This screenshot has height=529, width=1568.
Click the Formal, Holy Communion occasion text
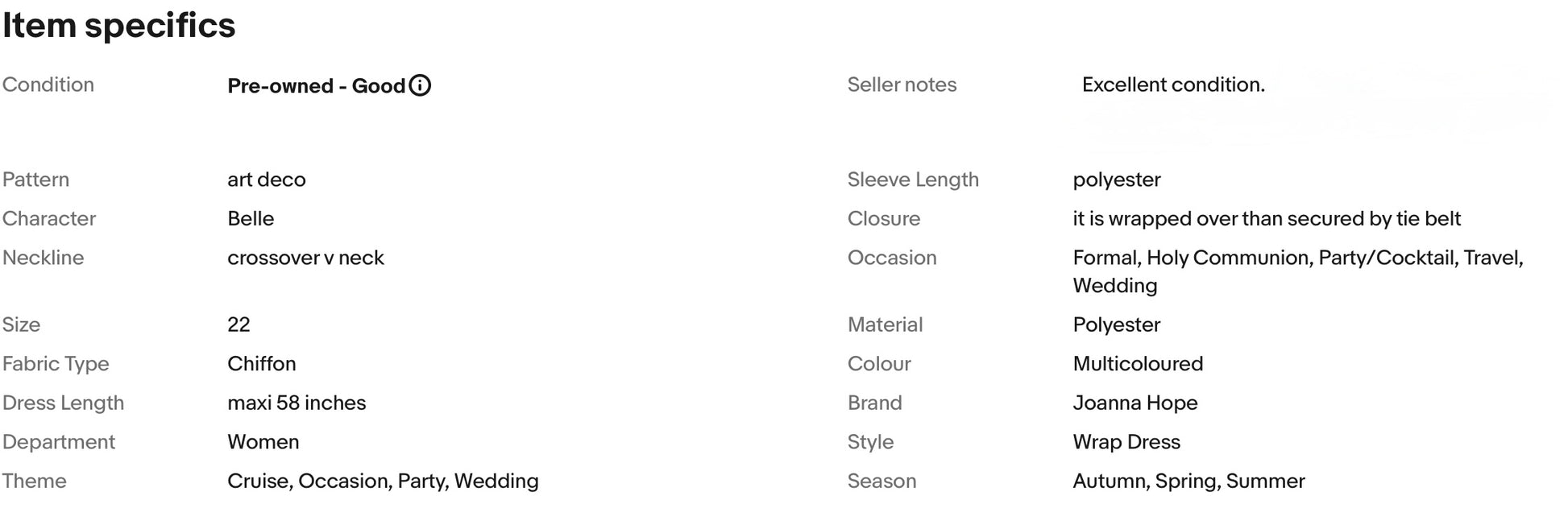[x=1298, y=271]
